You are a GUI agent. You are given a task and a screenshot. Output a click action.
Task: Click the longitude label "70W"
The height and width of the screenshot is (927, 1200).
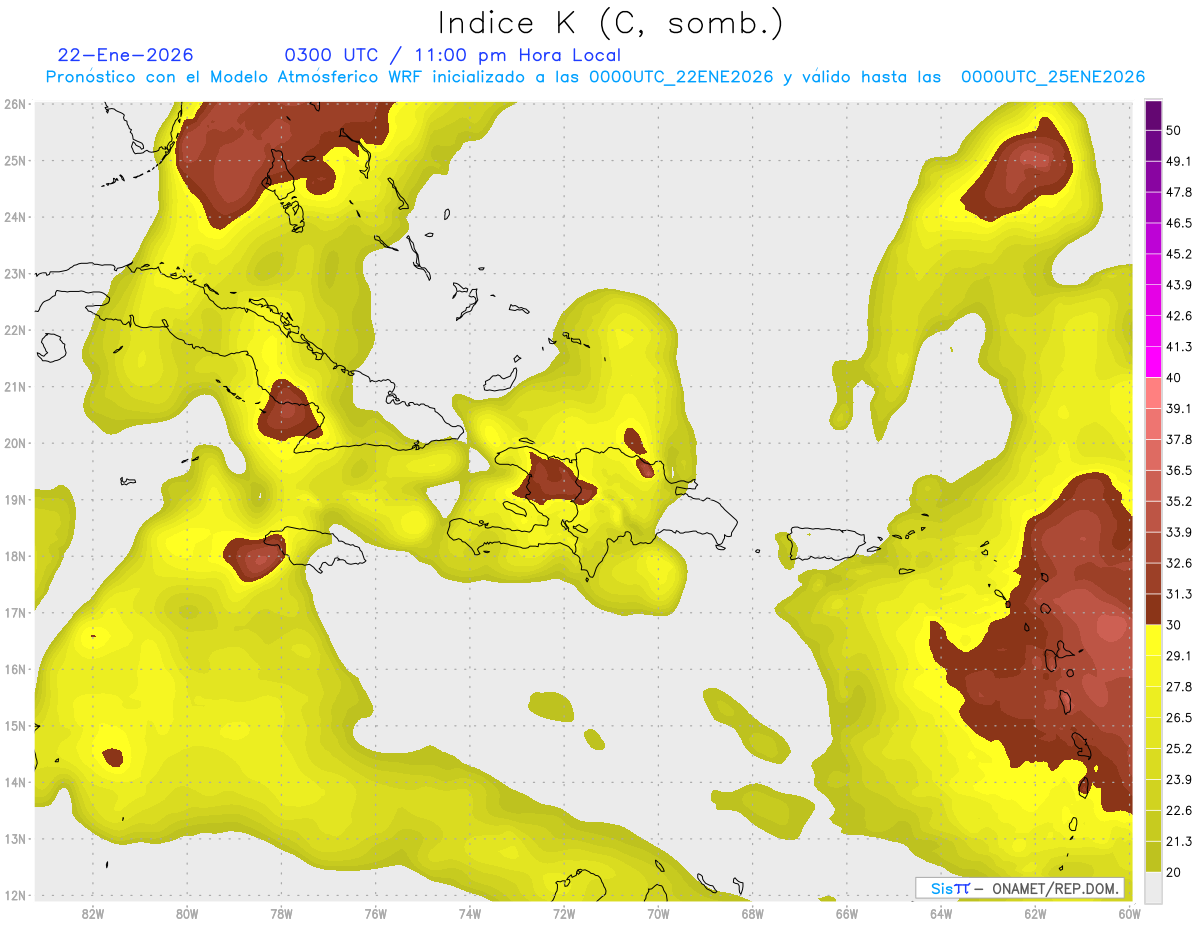[658, 914]
